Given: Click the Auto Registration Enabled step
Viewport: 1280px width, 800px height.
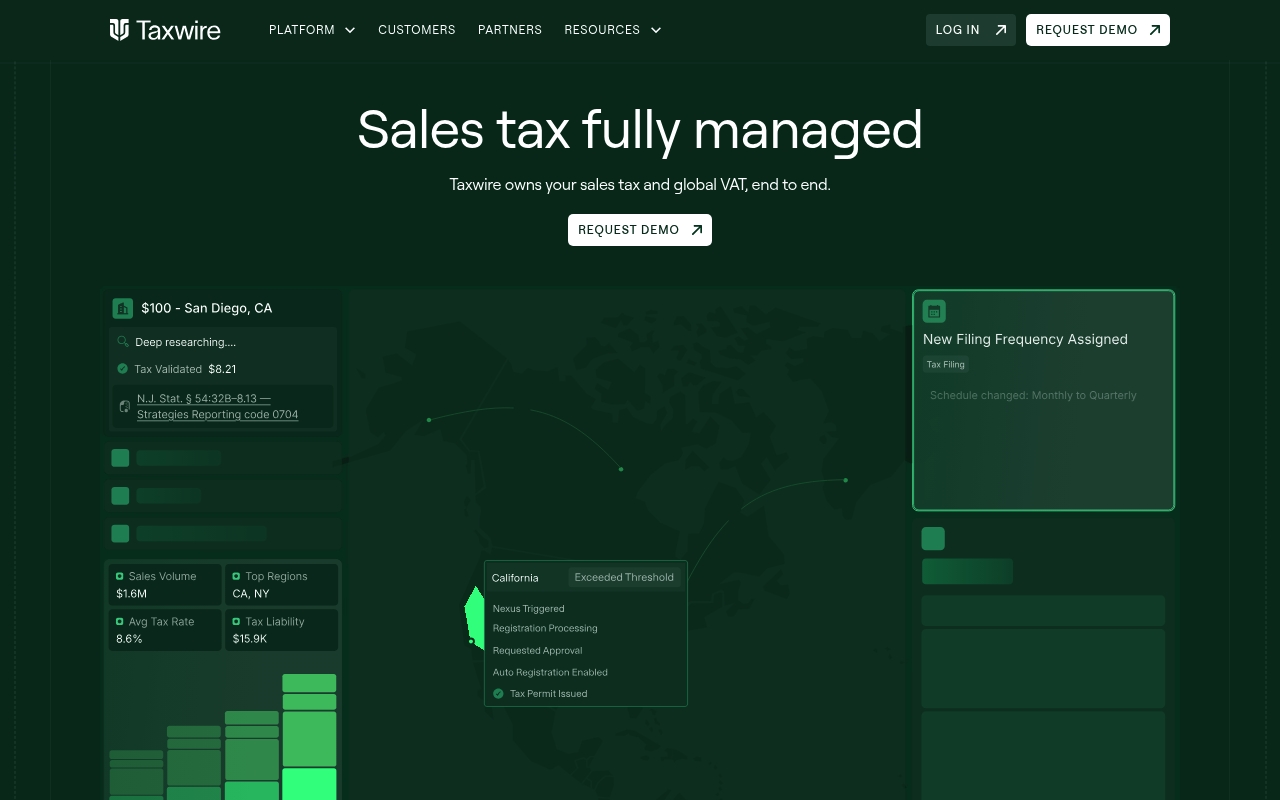Looking at the screenshot, I should pos(550,672).
